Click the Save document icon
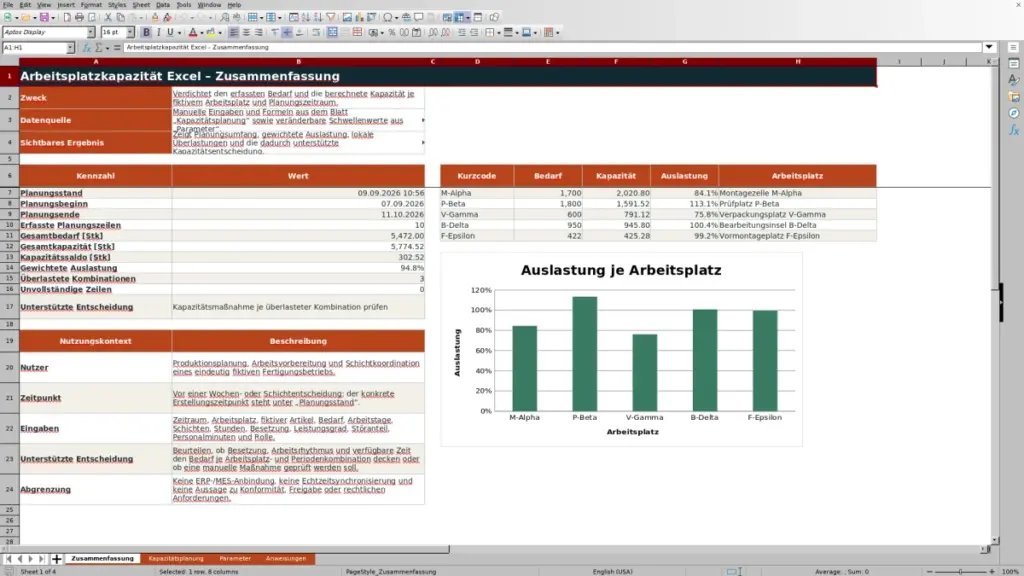Image resolution: width=1024 pixels, height=576 pixels. coord(44,18)
